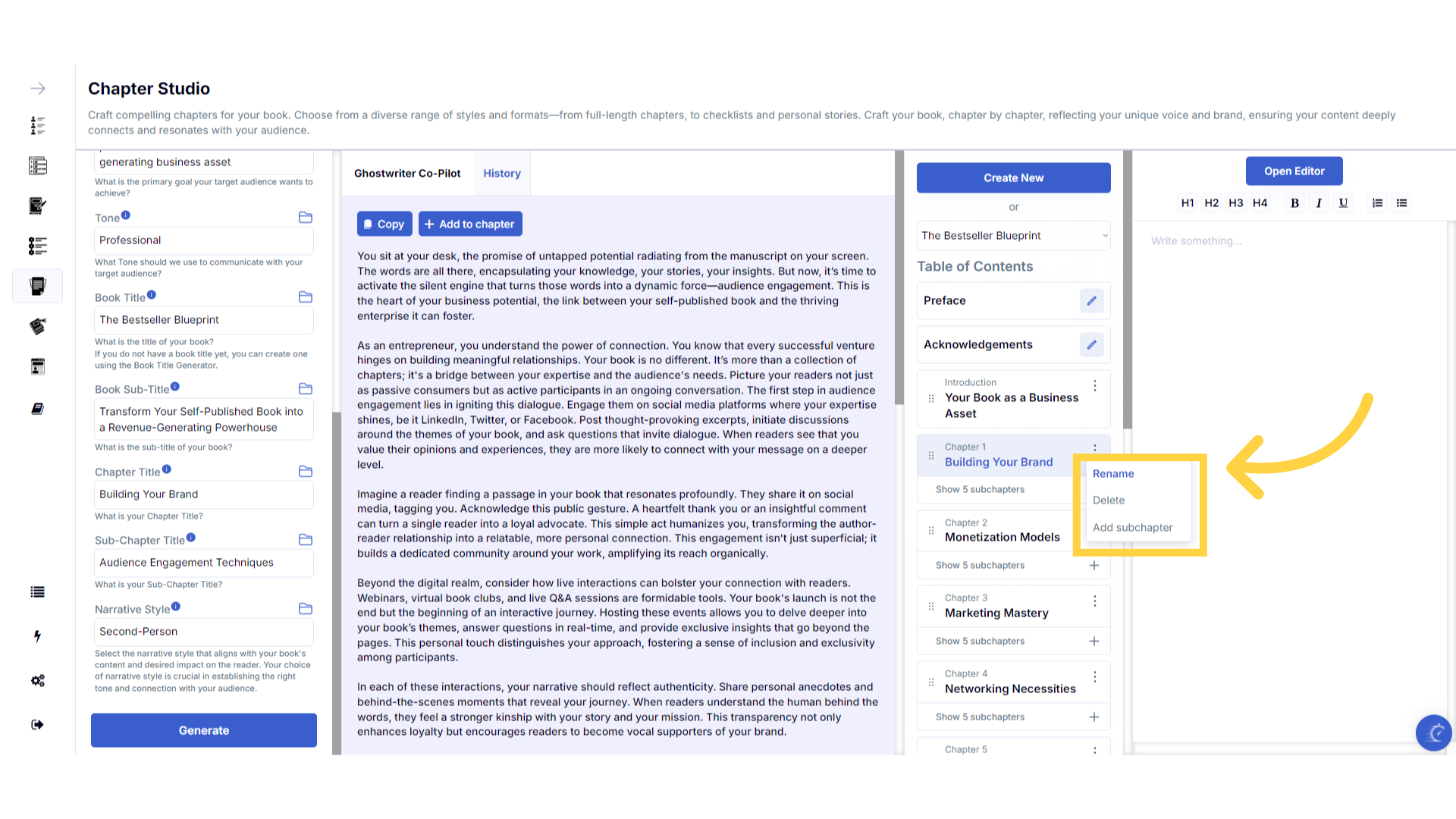Apply underline formatting in editor toolbar
The image size is (1456, 819).
point(1343,203)
